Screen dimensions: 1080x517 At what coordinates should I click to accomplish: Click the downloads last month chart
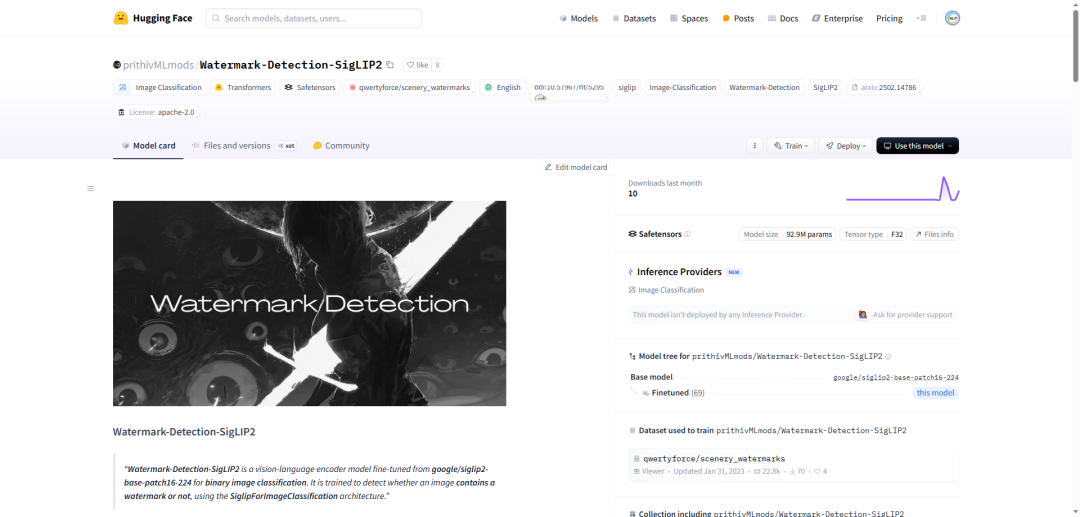[x=902, y=189]
